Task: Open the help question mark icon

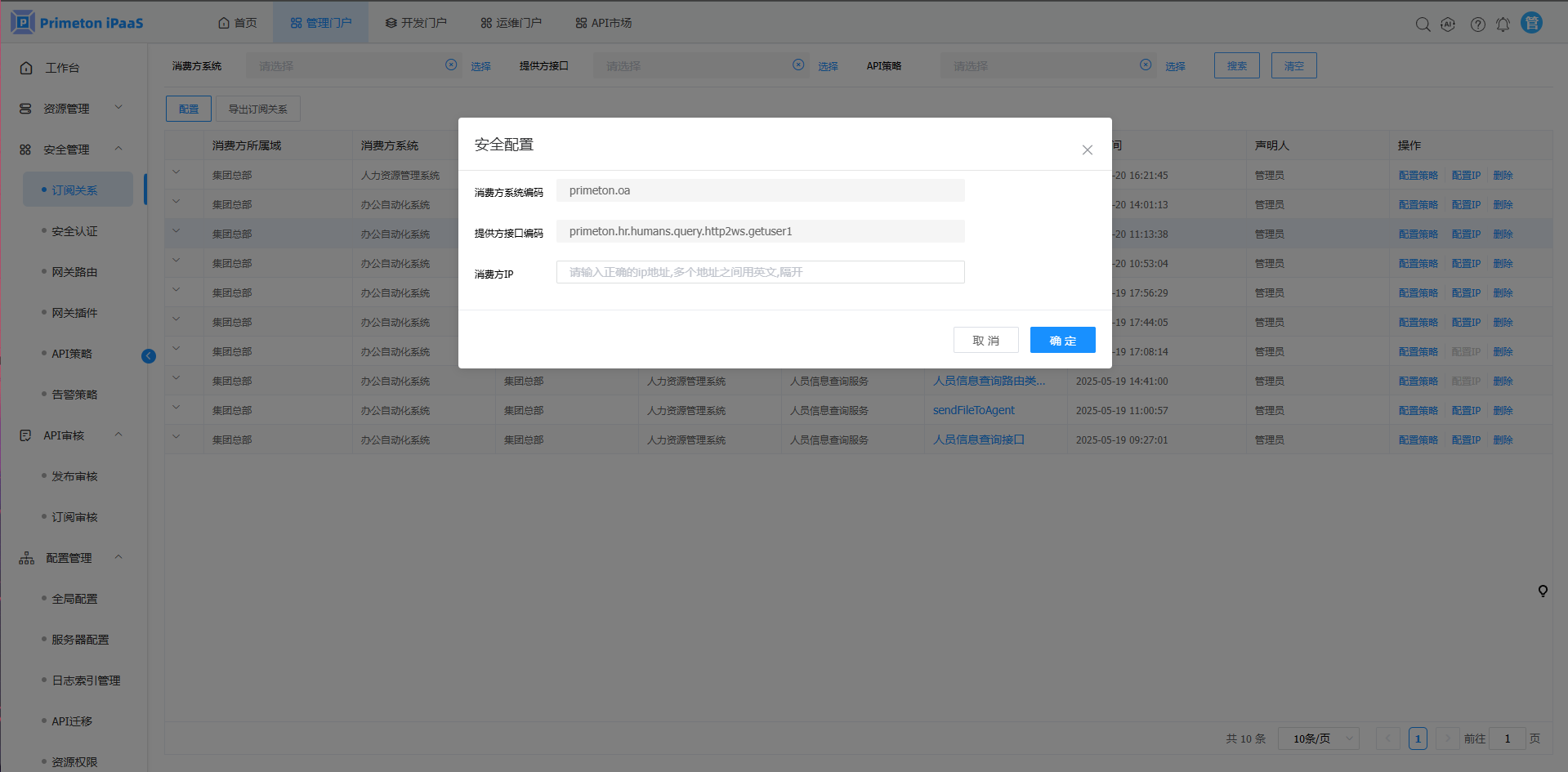Action: [1477, 25]
